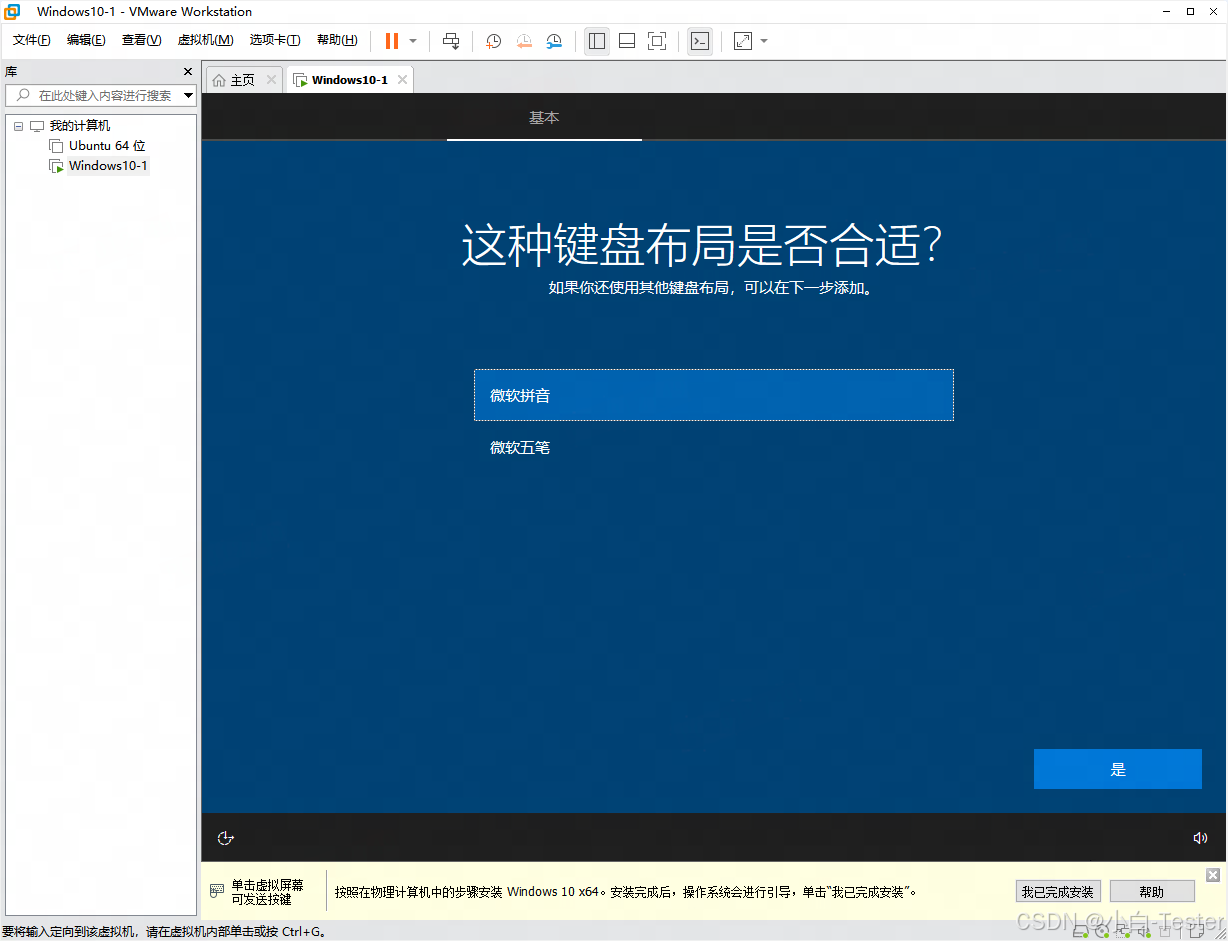Viewport: 1228px width, 941px height.
Task: Select the 微软五笔 keyboard layout
Action: coord(714,447)
